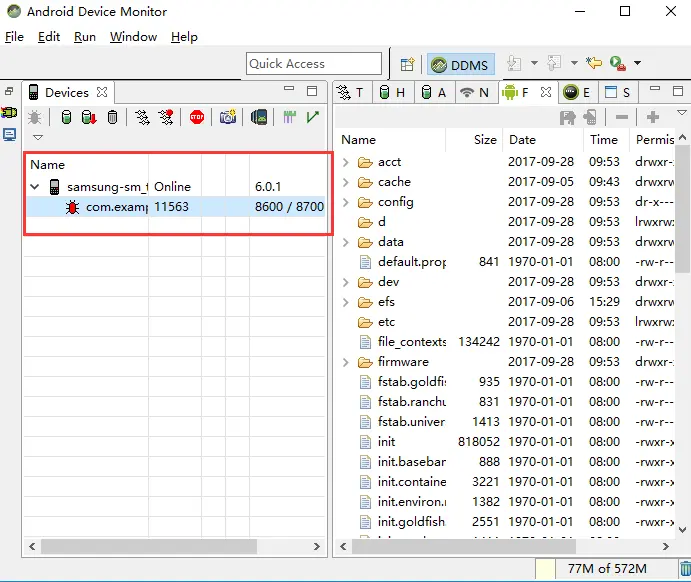The height and width of the screenshot is (582, 691).
Task: Click the greyed-out page with up arrow
Action: click(x=554, y=63)
